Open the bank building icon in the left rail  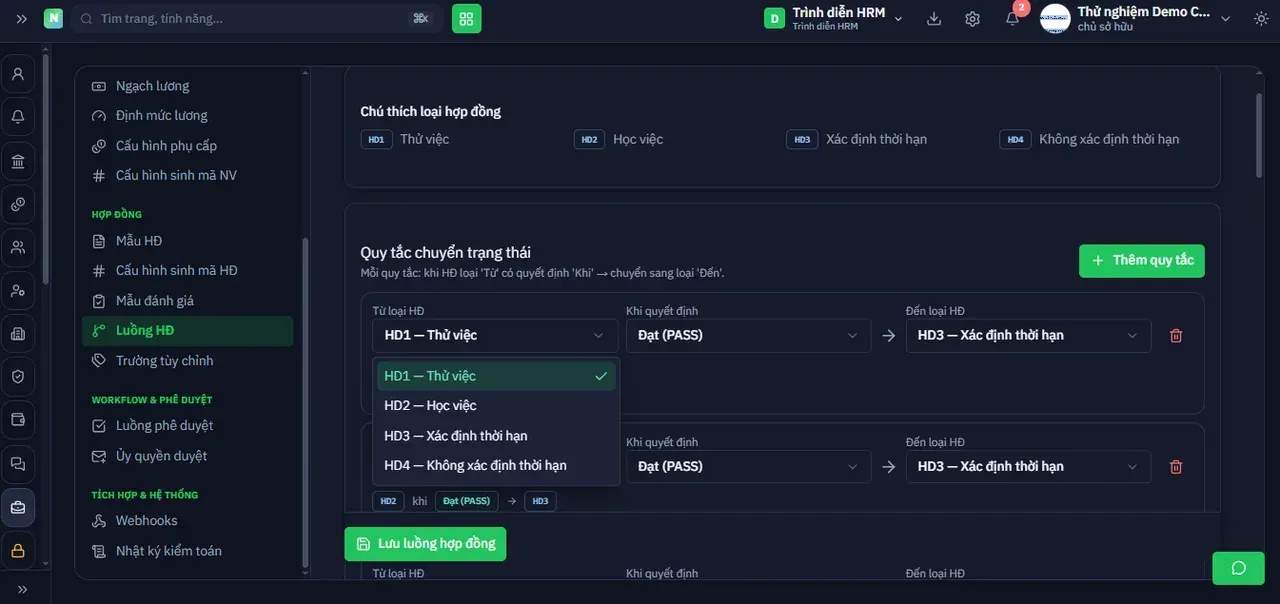pos(18,161)
